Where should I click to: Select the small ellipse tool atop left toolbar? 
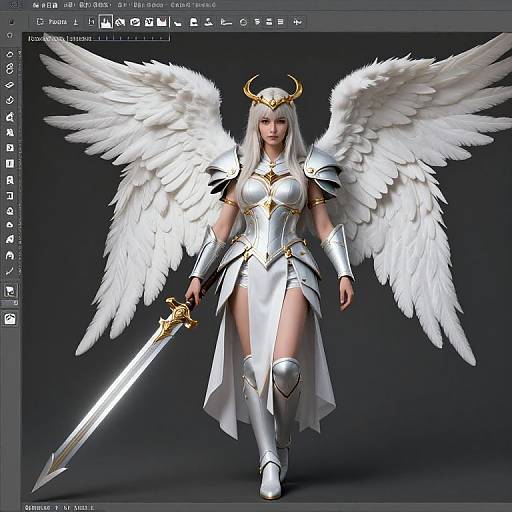pos(10,55)
